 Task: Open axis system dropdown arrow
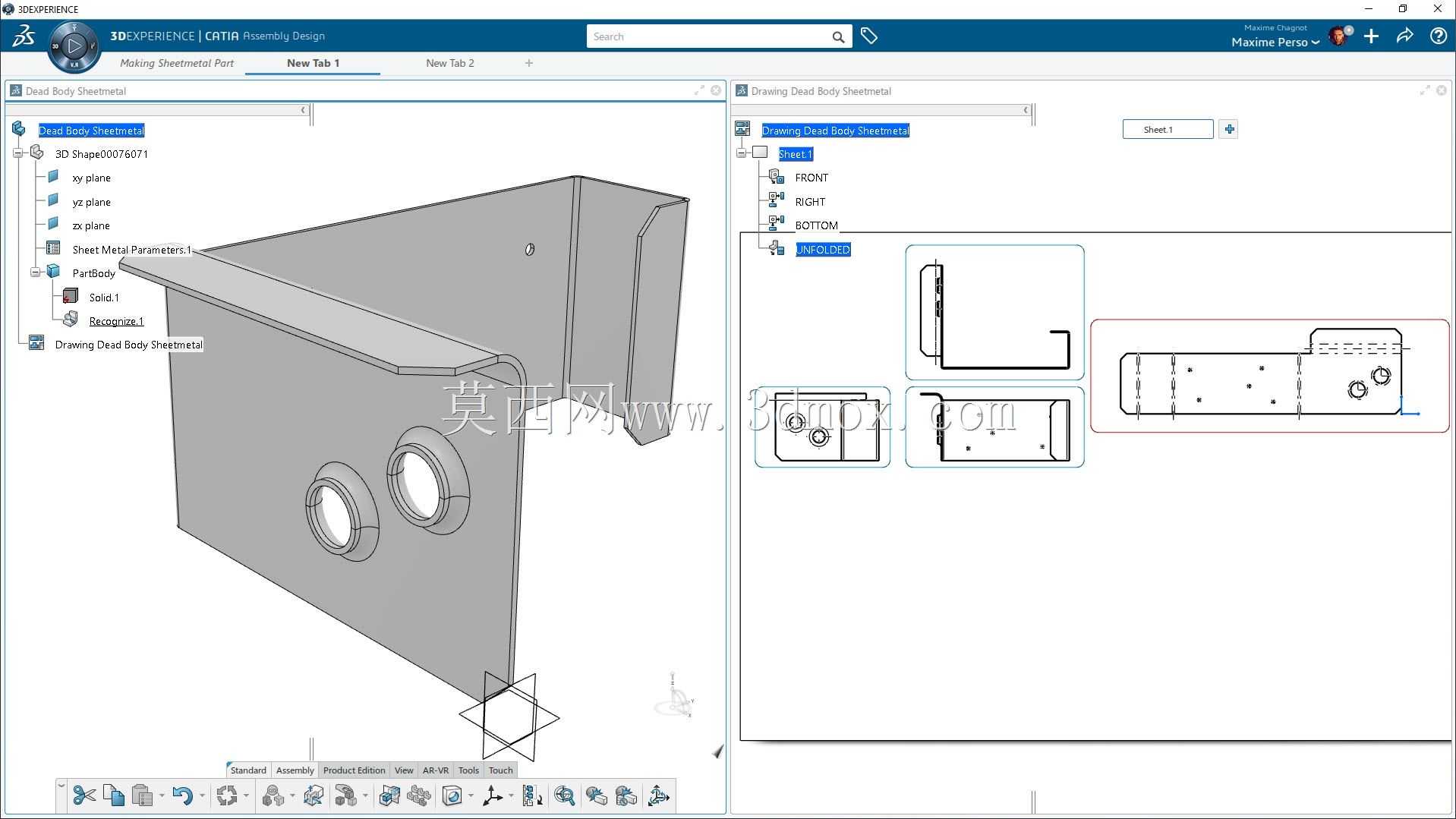pyautogui.click(x=511, y=796)
